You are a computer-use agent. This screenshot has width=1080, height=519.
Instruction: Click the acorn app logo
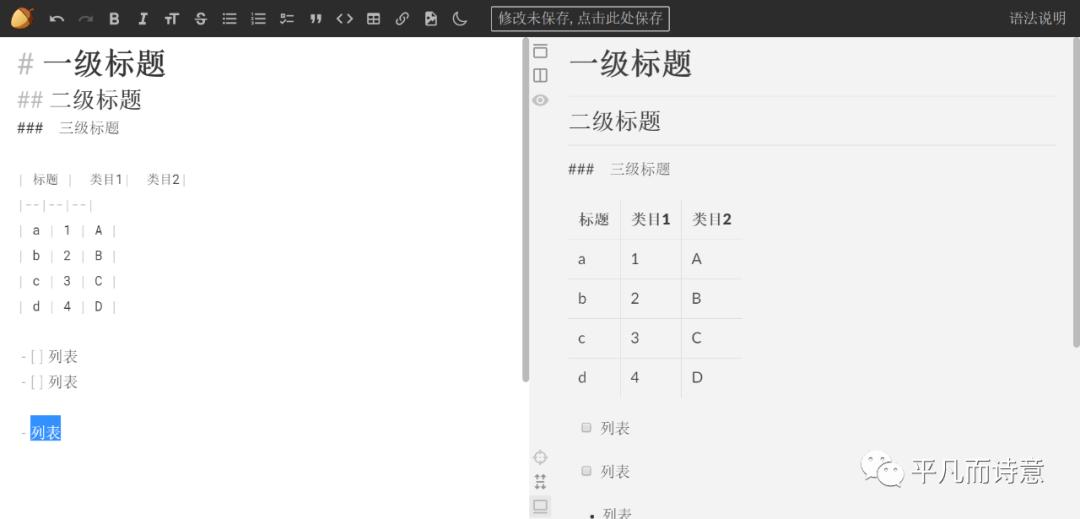coord(22,19)
